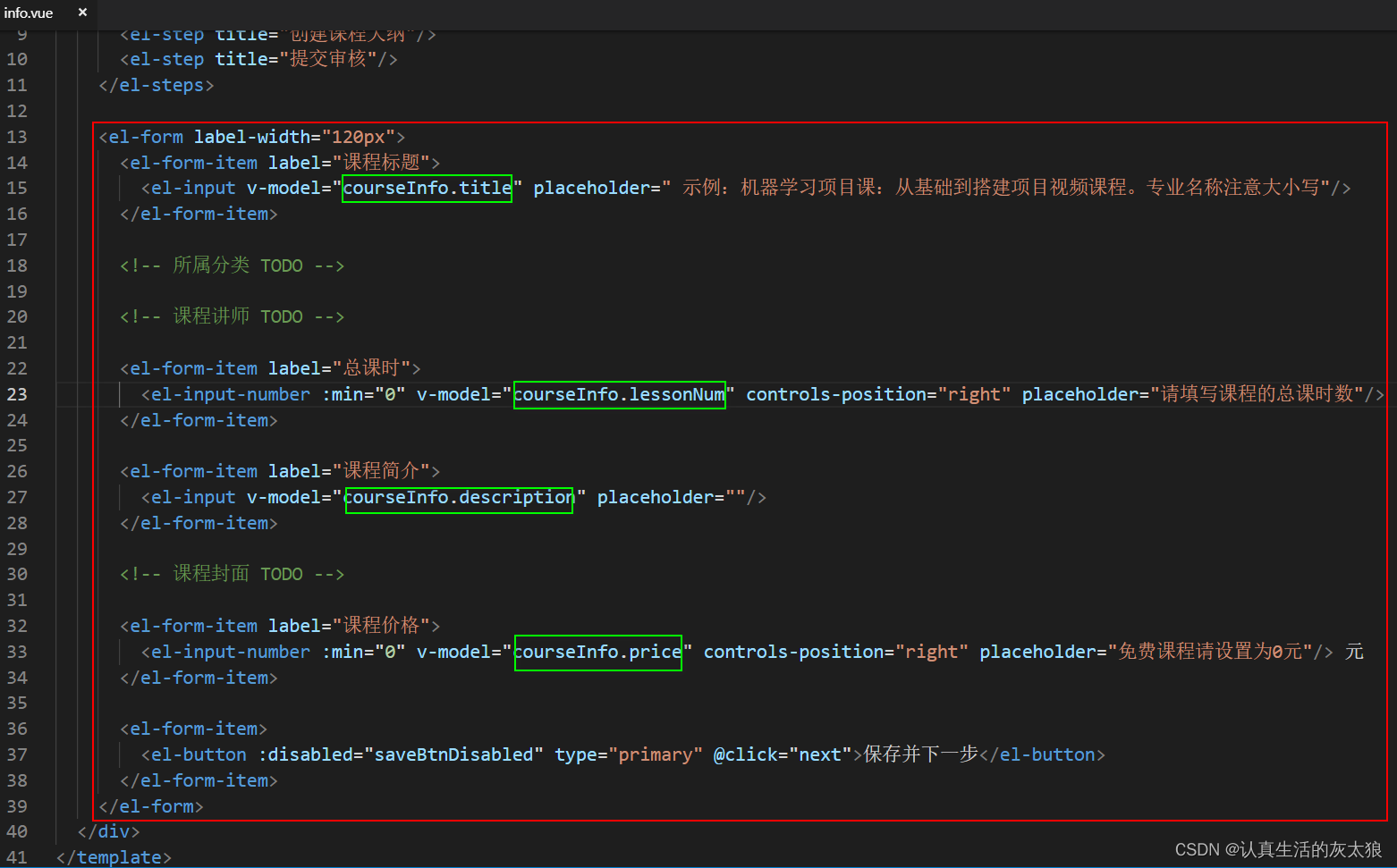Click the closing </div> tag
This screenshot has height=868, width=1397.
coord(109,831)
